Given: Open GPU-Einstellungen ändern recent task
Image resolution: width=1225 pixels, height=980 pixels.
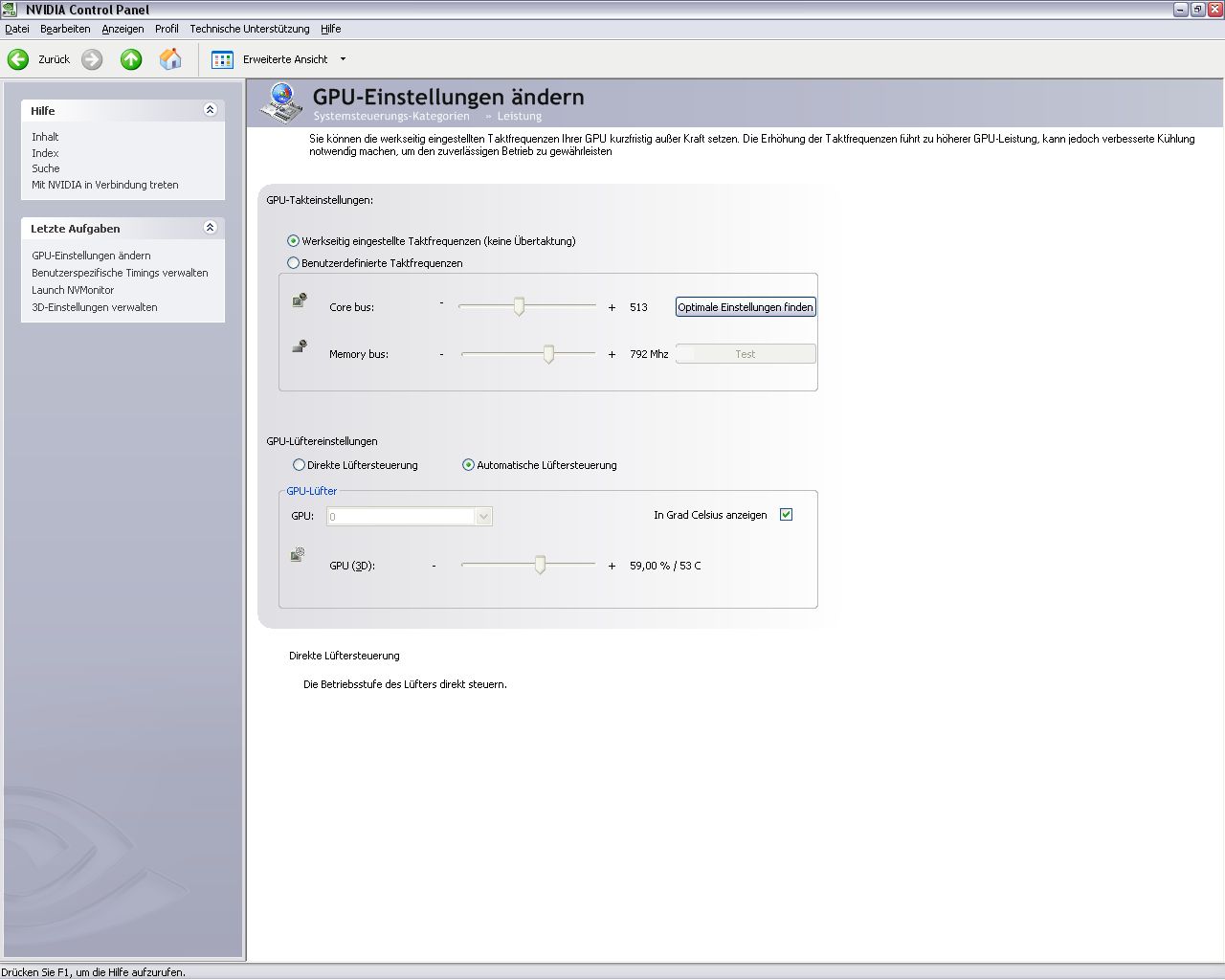Looking at the screenshot, I should pyautogui.click(x=91, y=256).
